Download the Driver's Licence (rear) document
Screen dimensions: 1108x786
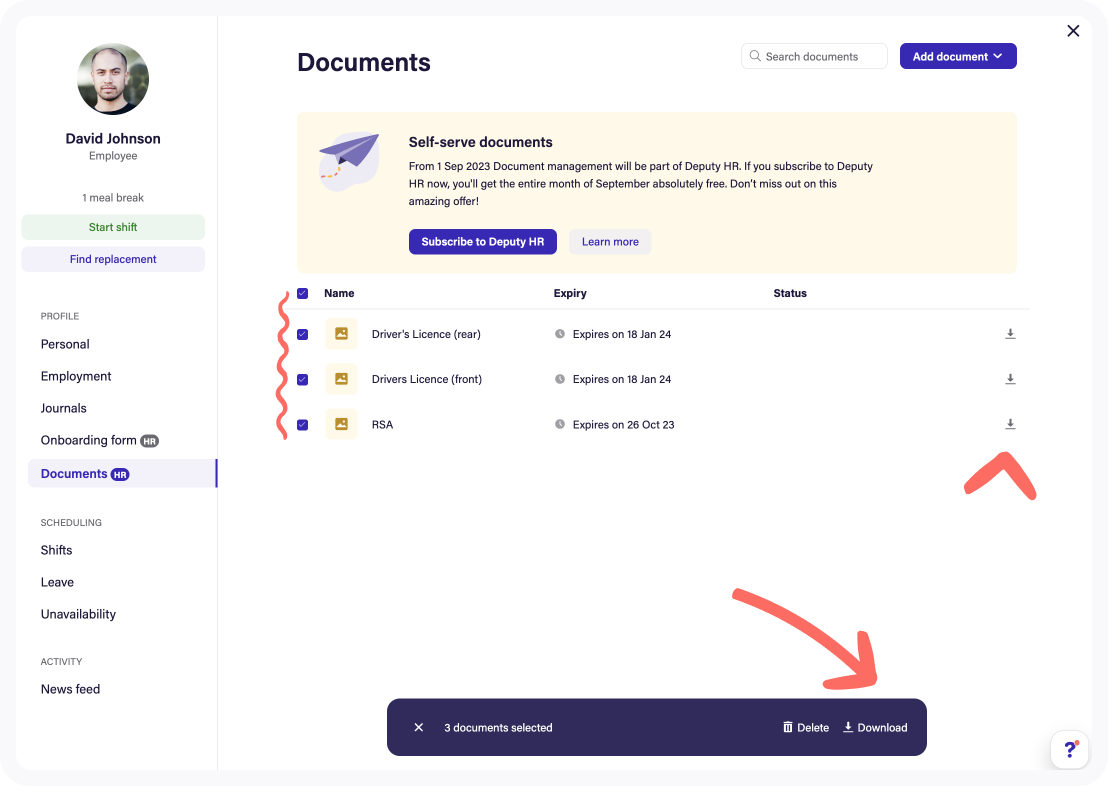(x=1010, y=334)
